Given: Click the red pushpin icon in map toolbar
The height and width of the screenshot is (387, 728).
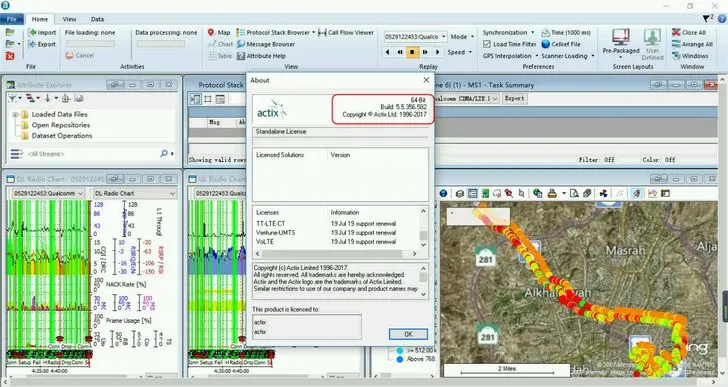Looking at the screenshot, I should (x=509, y=193).
